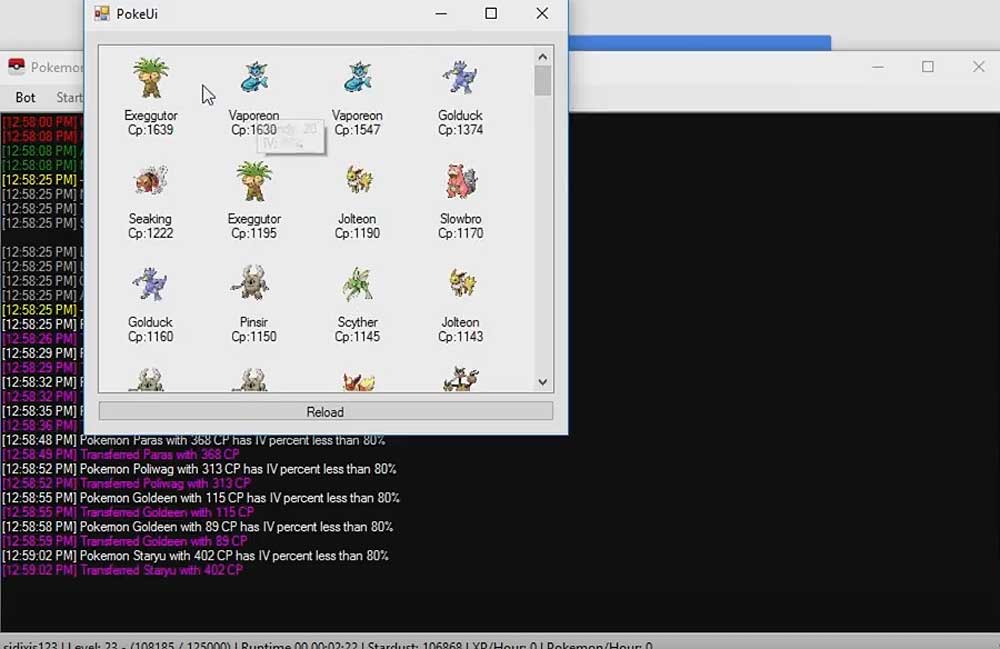
Task: Click log line 'Transferred Paras with 368 CP'
Action: (121, 455)
